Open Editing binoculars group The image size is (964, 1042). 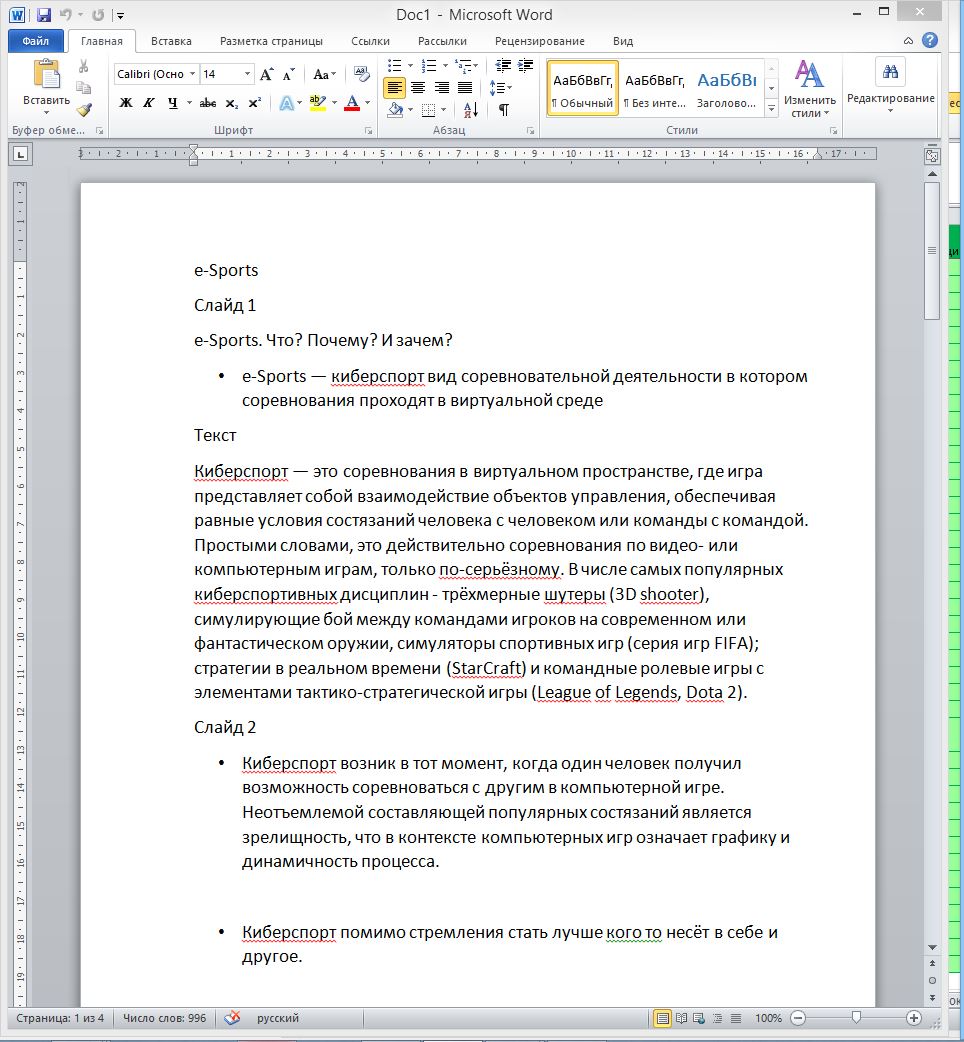click(x=890, y=72)
